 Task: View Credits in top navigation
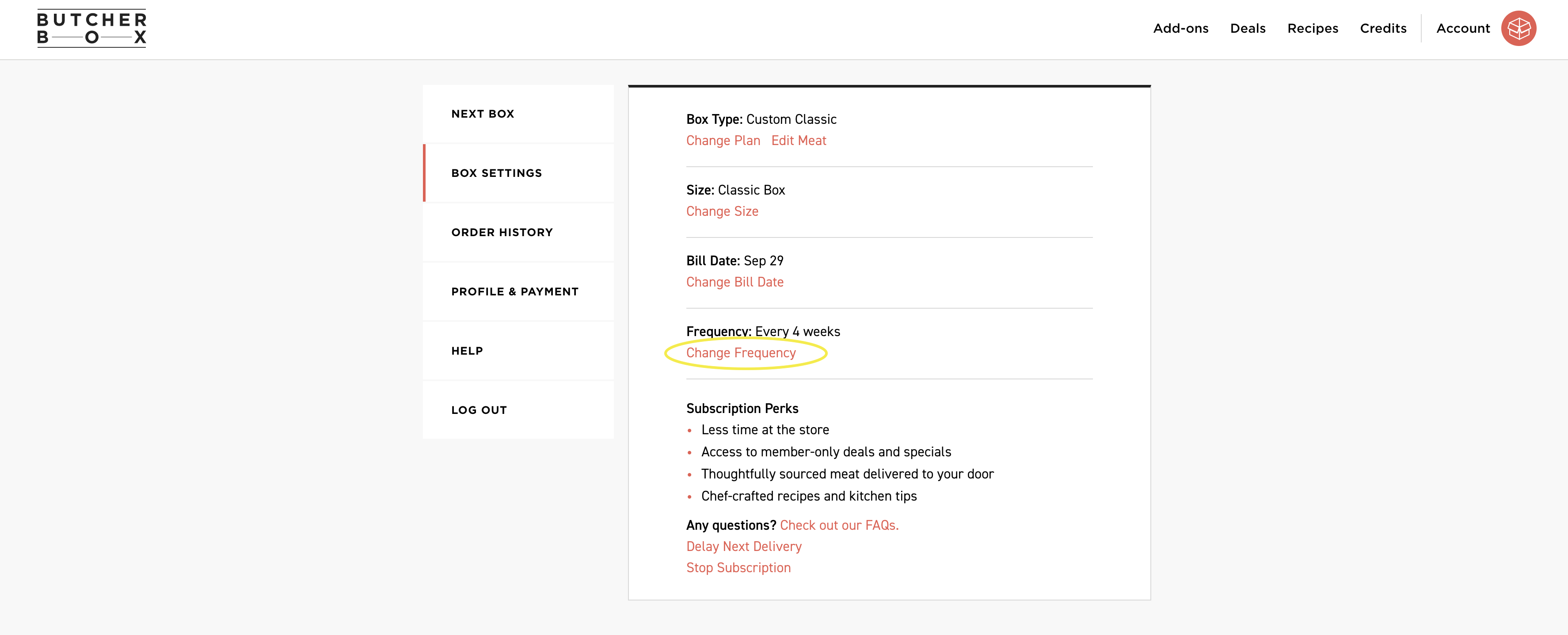(x=1383, y=29)
